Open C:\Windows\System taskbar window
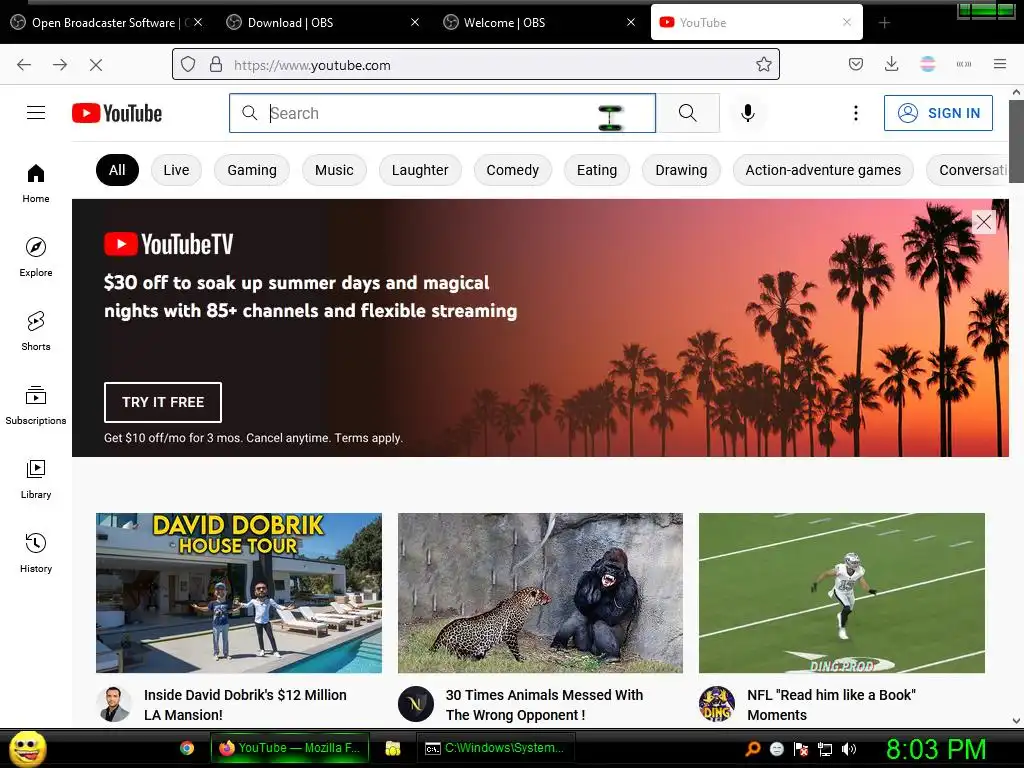This screenshot has width=1024, height=768. click(496, 748)
